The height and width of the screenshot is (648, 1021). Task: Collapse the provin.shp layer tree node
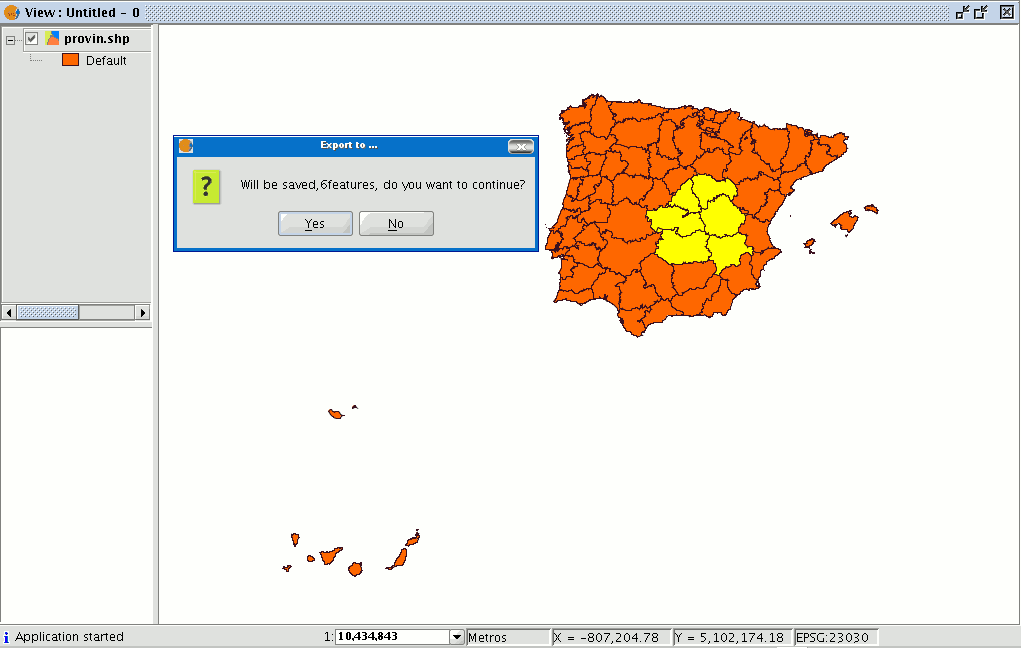coord(10,40)
